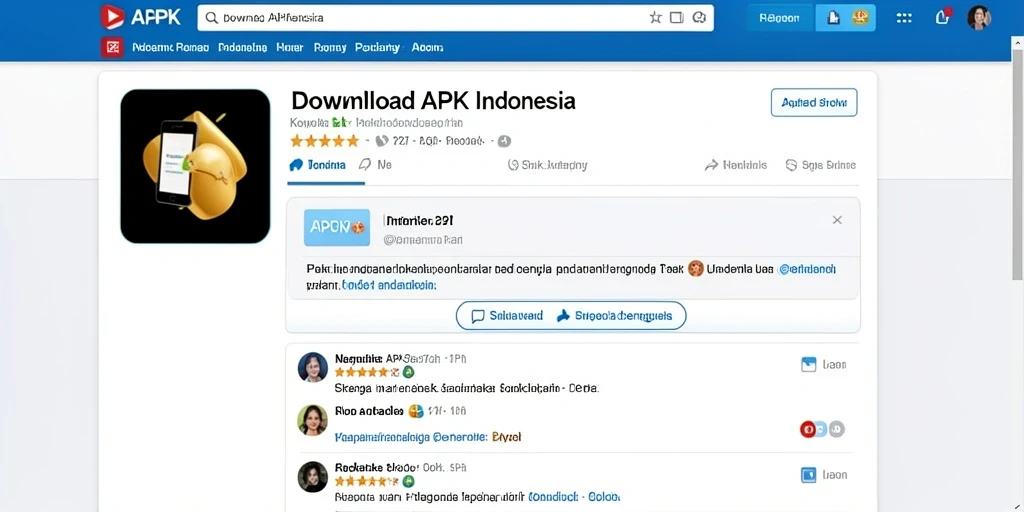Click the Infonter 291 title
1024x512 pixels.
[x=418, y=220]
